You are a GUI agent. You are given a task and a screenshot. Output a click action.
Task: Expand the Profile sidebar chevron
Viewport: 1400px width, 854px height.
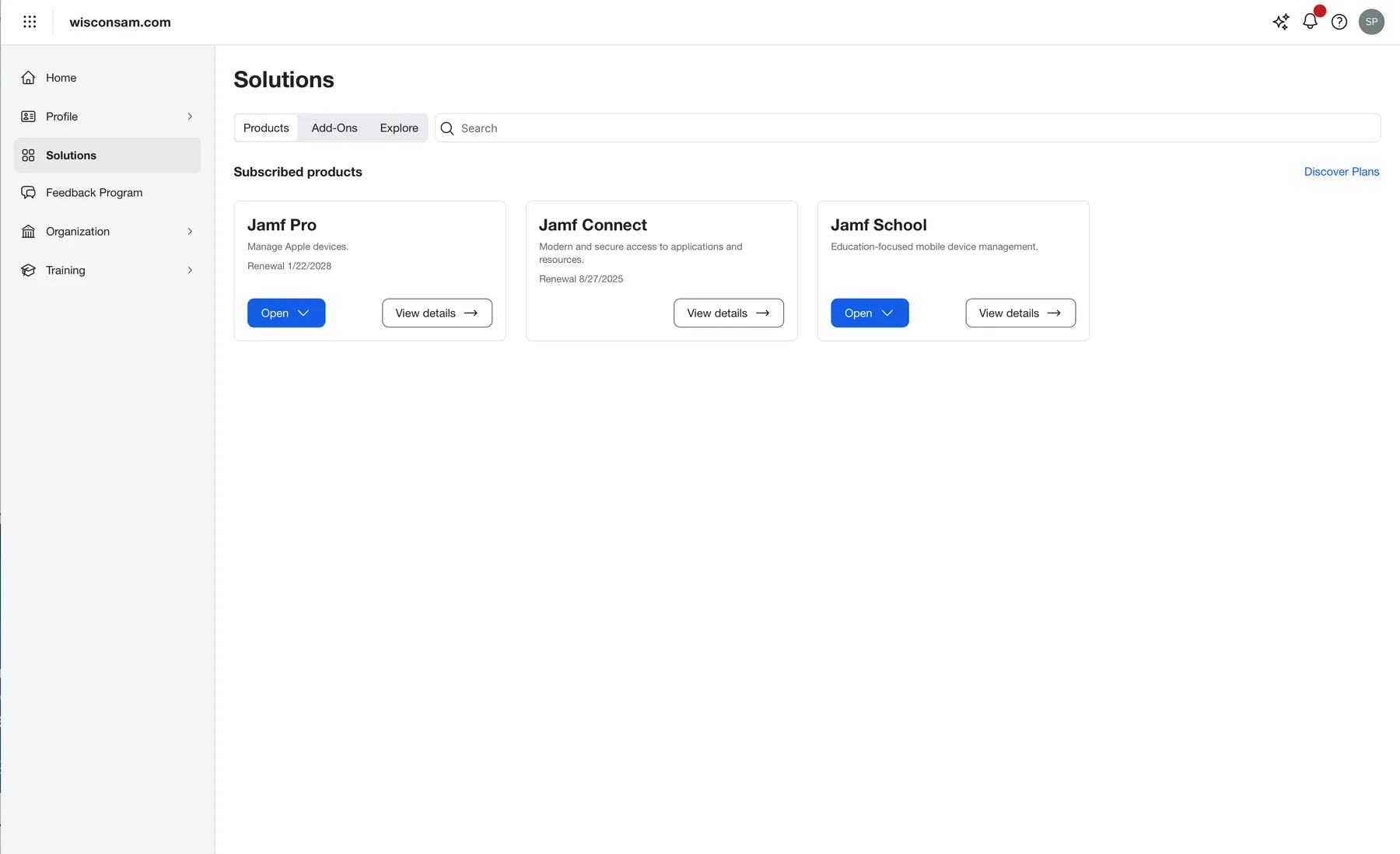(x=190, y=117)
